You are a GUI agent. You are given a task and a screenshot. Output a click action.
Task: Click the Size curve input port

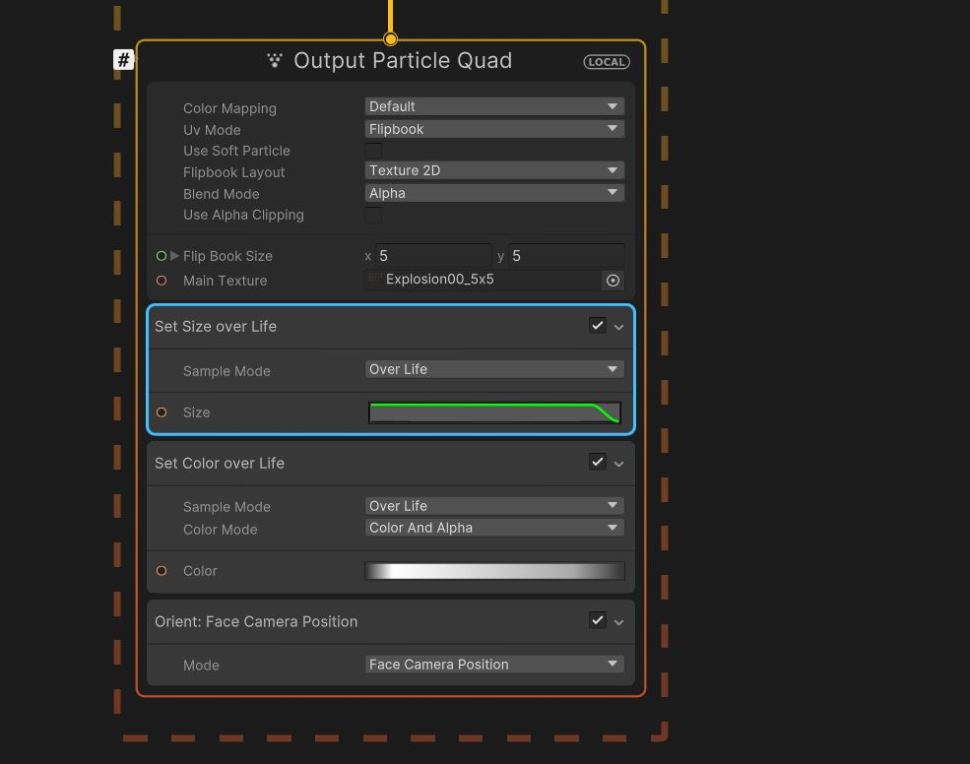pos(161,412)
